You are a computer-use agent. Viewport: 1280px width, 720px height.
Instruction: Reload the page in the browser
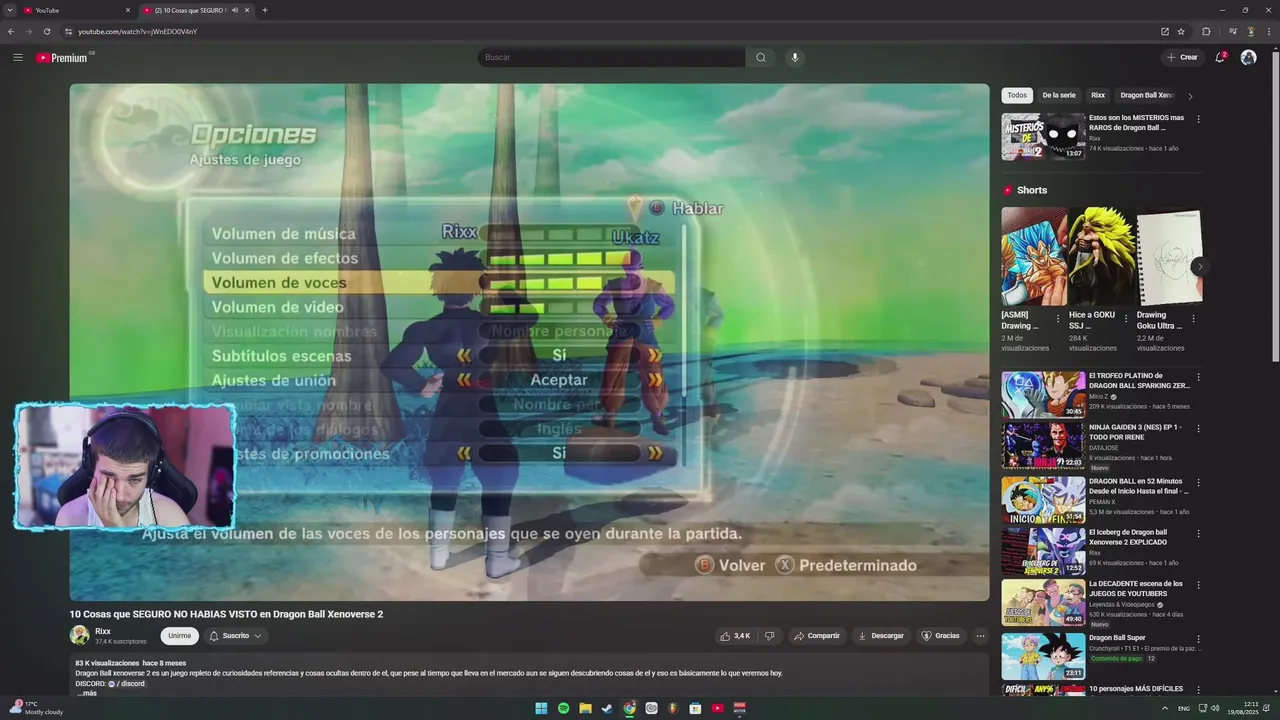coord(46,31)
